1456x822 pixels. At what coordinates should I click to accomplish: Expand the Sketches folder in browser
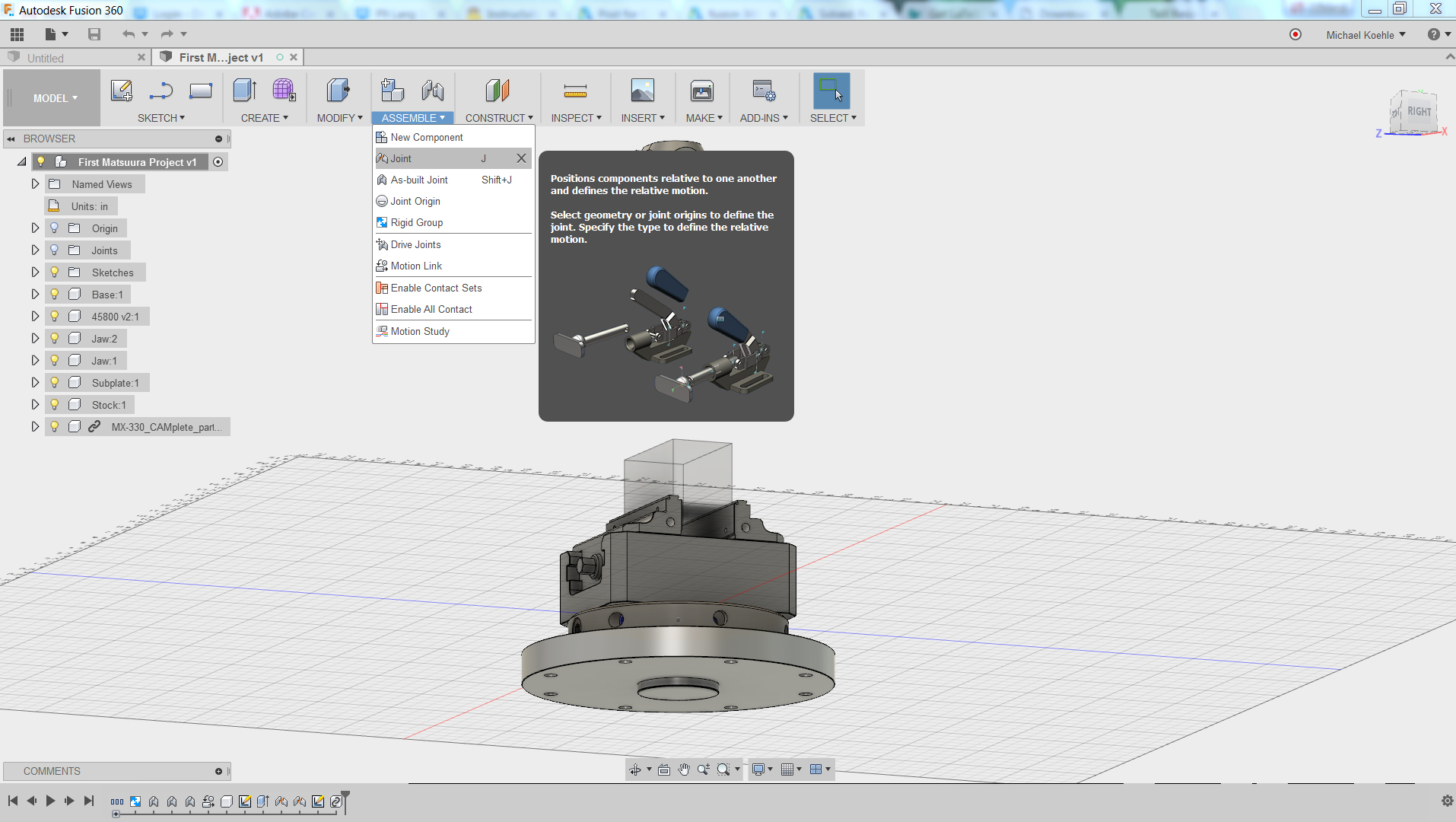pos(35,272)
